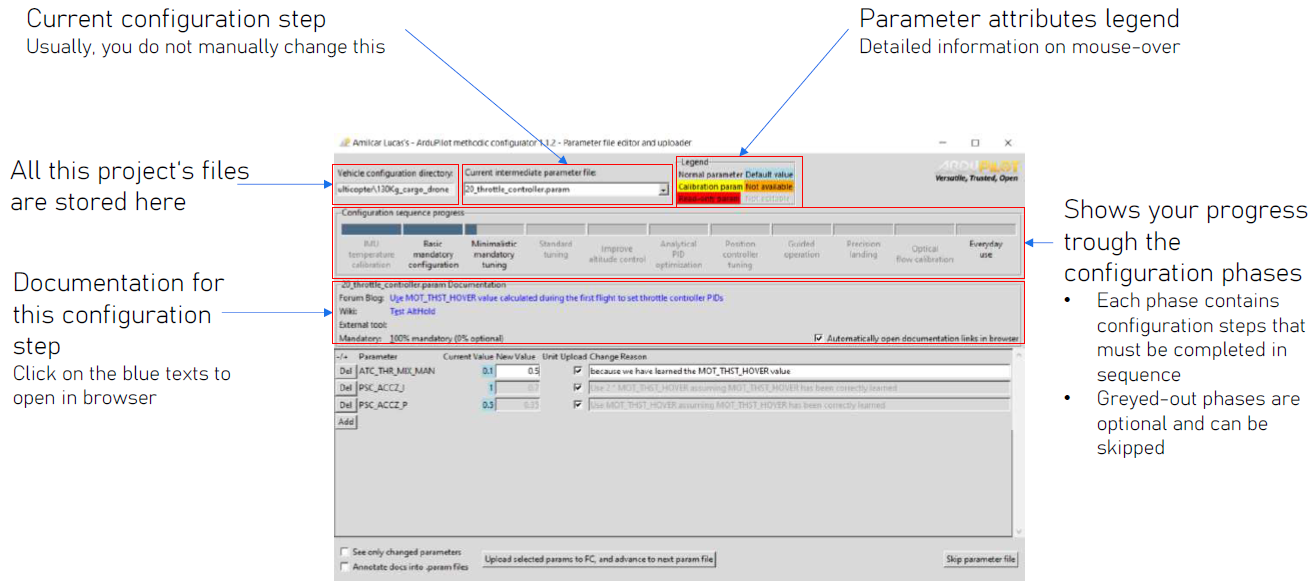Select Improve altitude control phase
Viewport: 1313px width, 582px height.
pos(617,254)
